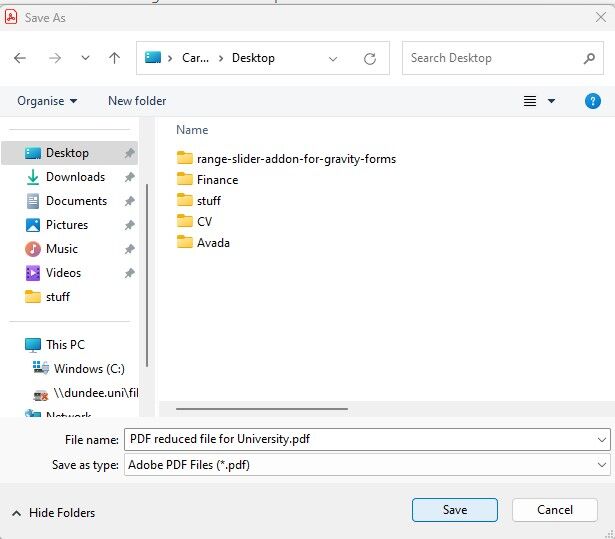Expand the address bar history dropdown
The width and height of the screenshot is (615, 539).
(x=333, y=59)
